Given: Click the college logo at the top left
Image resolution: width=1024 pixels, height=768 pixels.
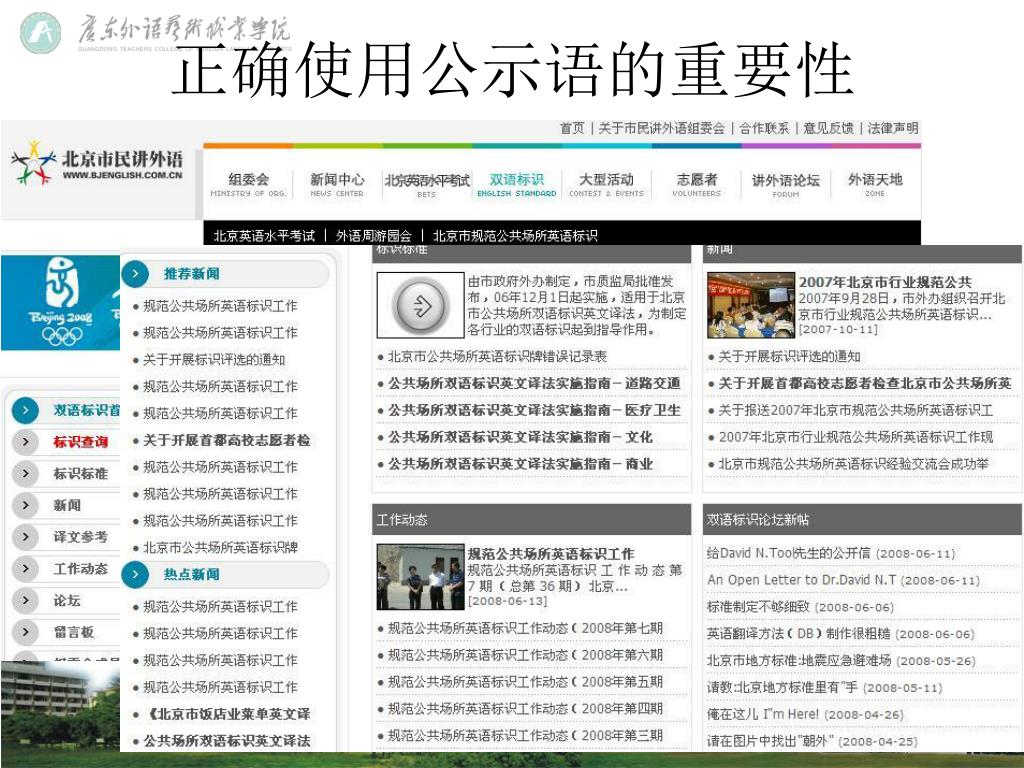Looking at the screenshot, I should pyautogui.click(x=40, y=33).
